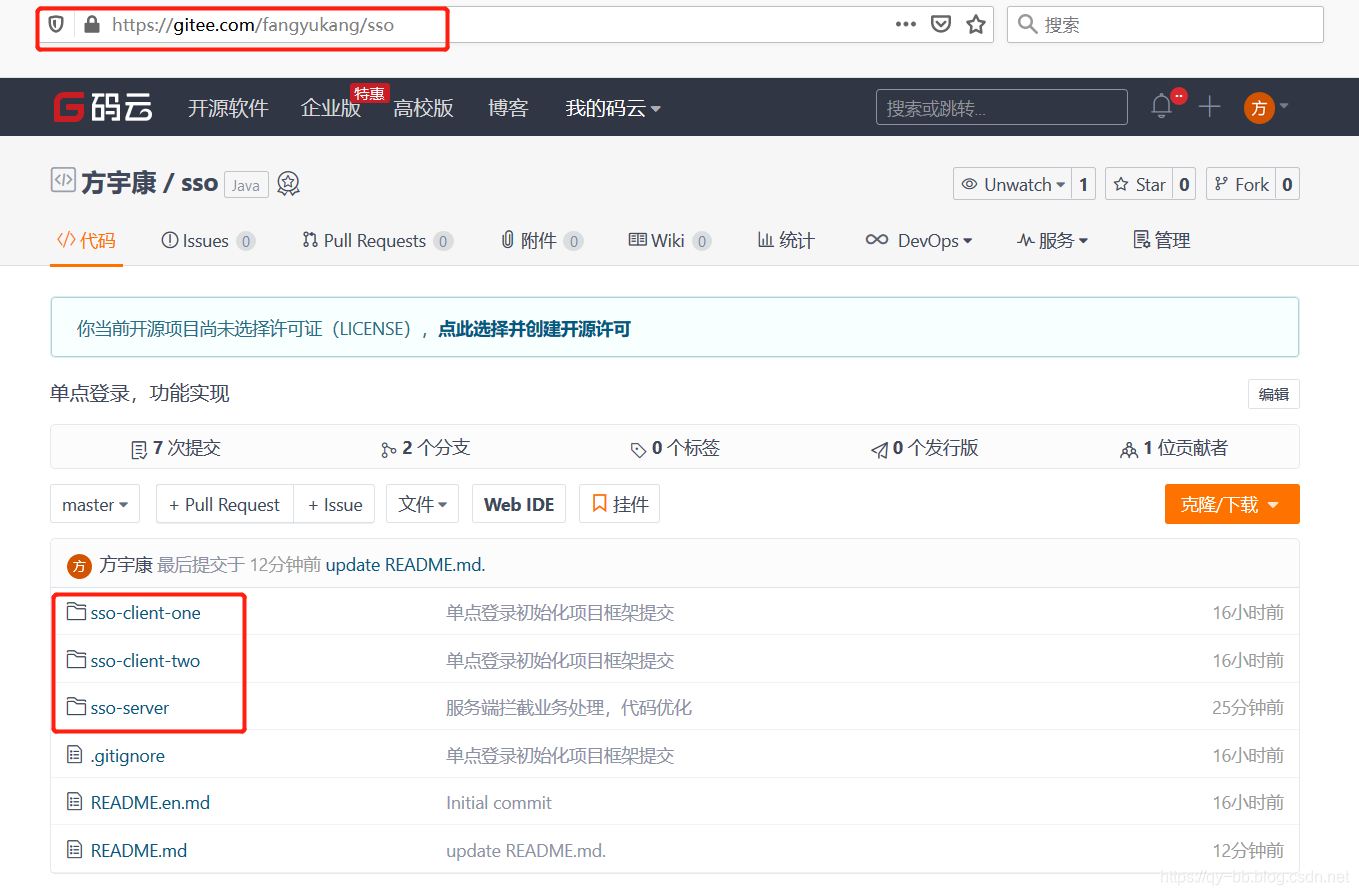The image size is (1359, 895).
Task: Click the Gitee 码云 logo
Action: coord(103,107)
